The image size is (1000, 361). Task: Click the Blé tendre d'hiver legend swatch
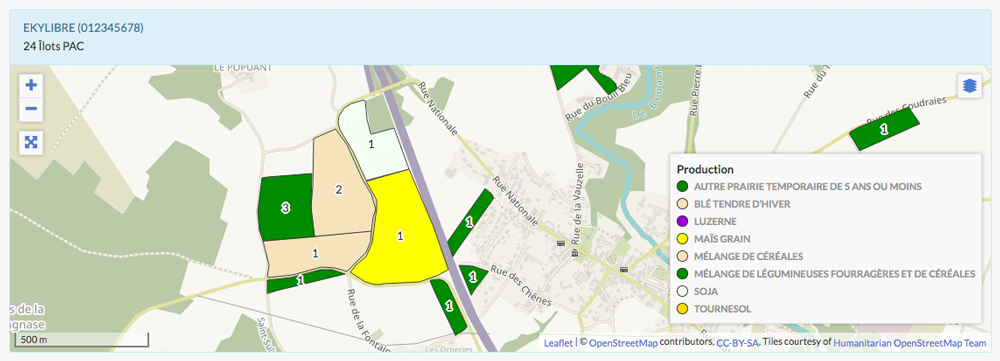coord(682,204)
